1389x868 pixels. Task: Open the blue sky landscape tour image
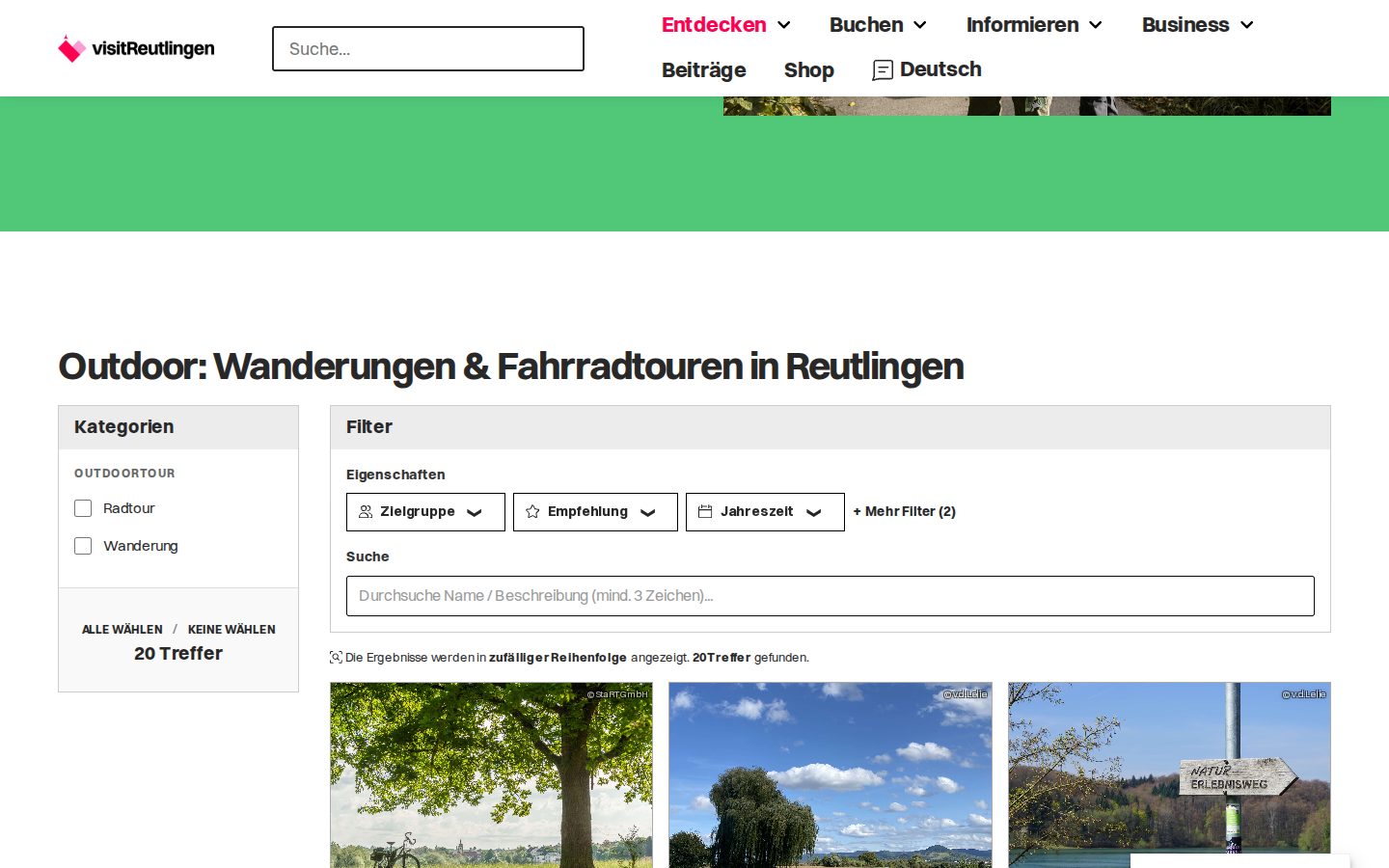pyautogui.click(x=831, y=775)
